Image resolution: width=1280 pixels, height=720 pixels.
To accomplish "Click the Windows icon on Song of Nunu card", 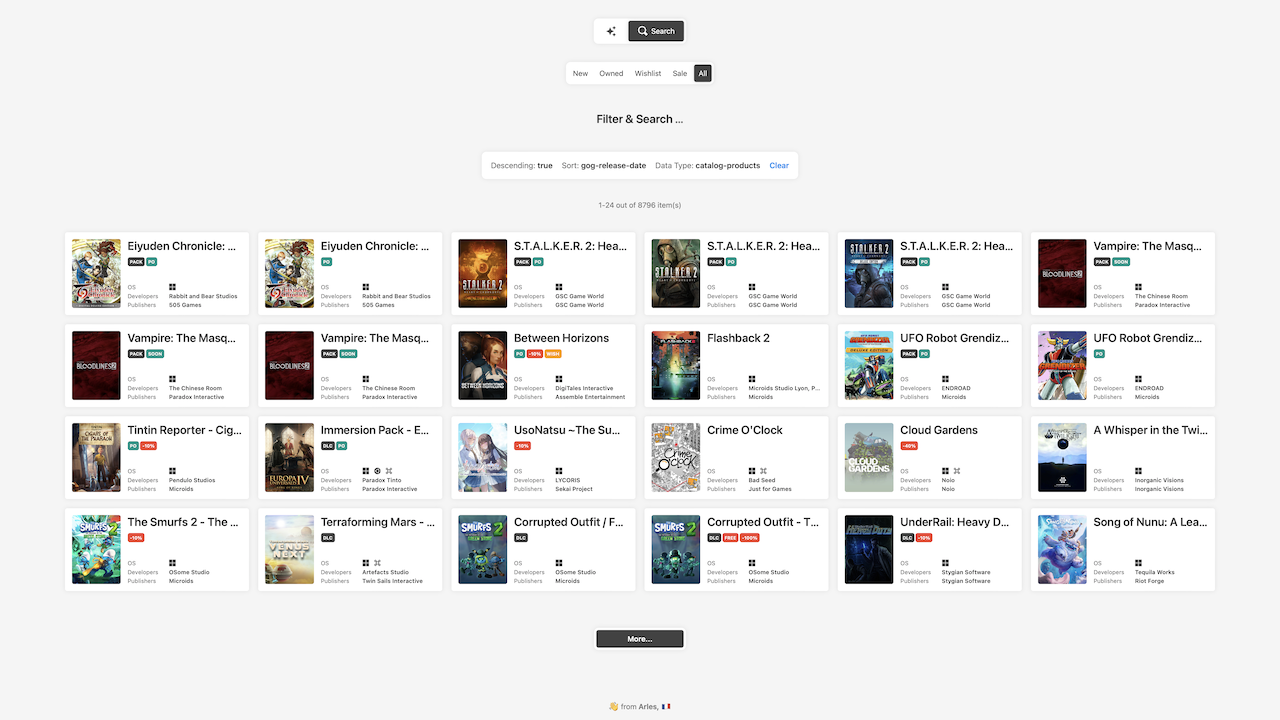I will 1138,564.
